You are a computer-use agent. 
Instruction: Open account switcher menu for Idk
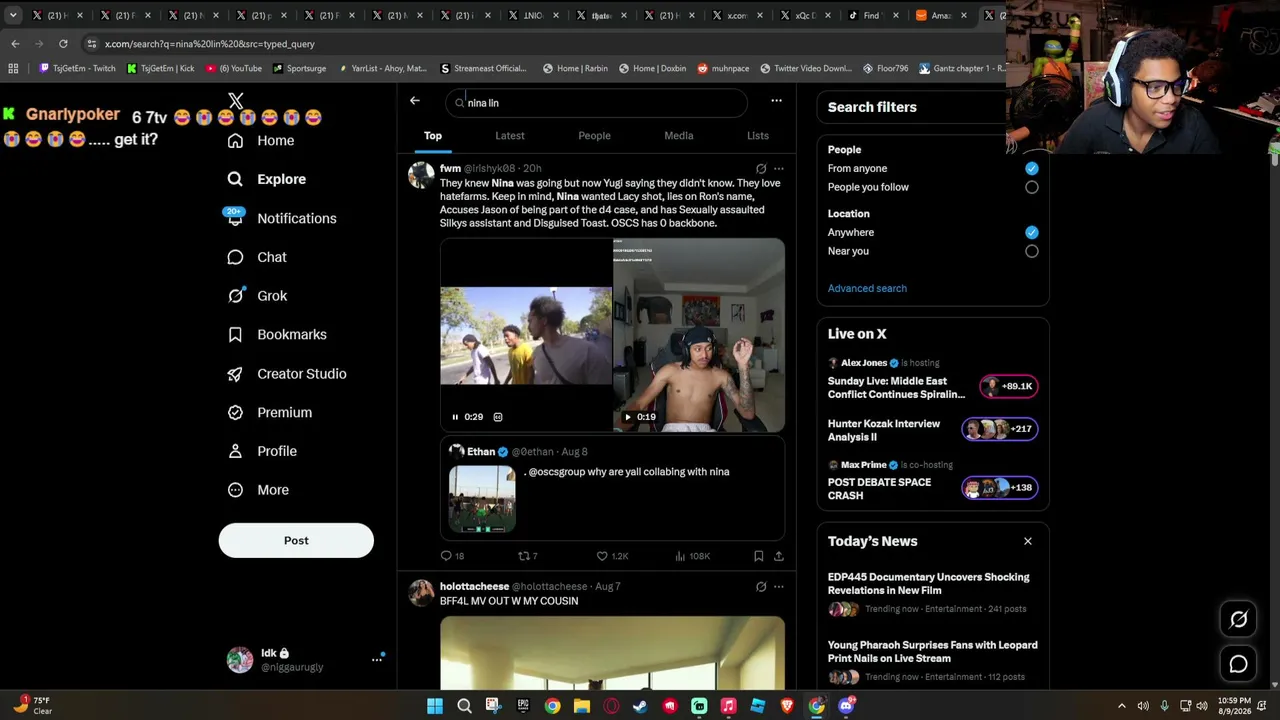[377, 659]
